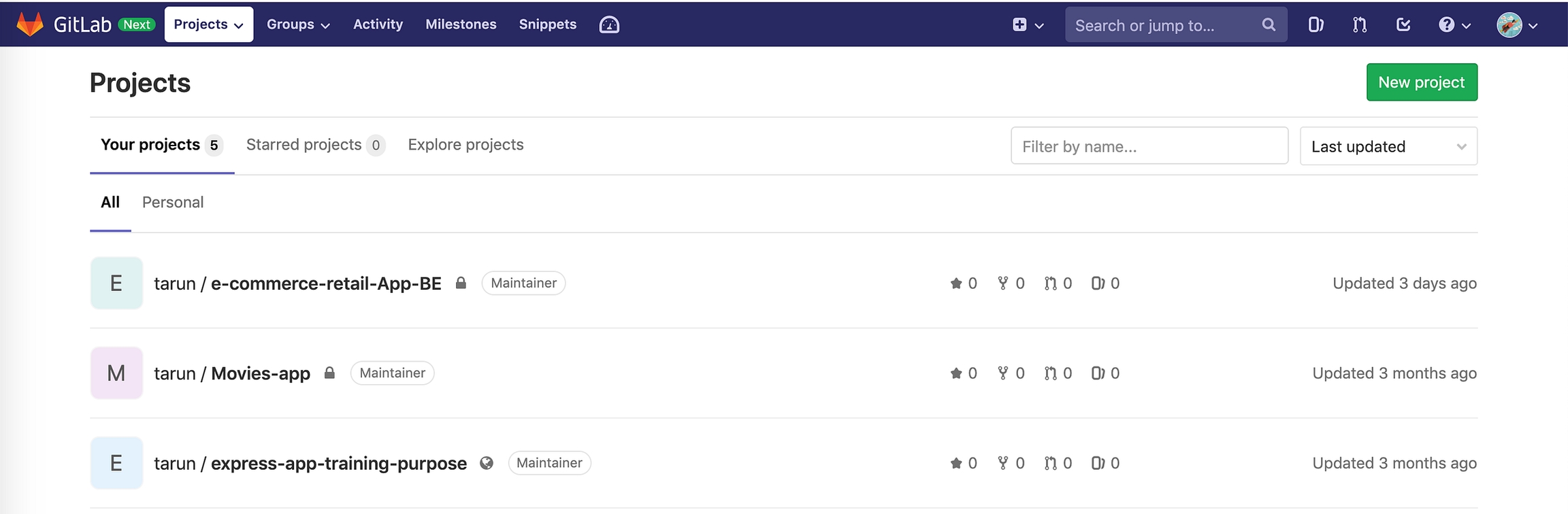The image size is (1568, 514).
Task: Click forks icon on Movies-app row
Action: (1002, 373)
